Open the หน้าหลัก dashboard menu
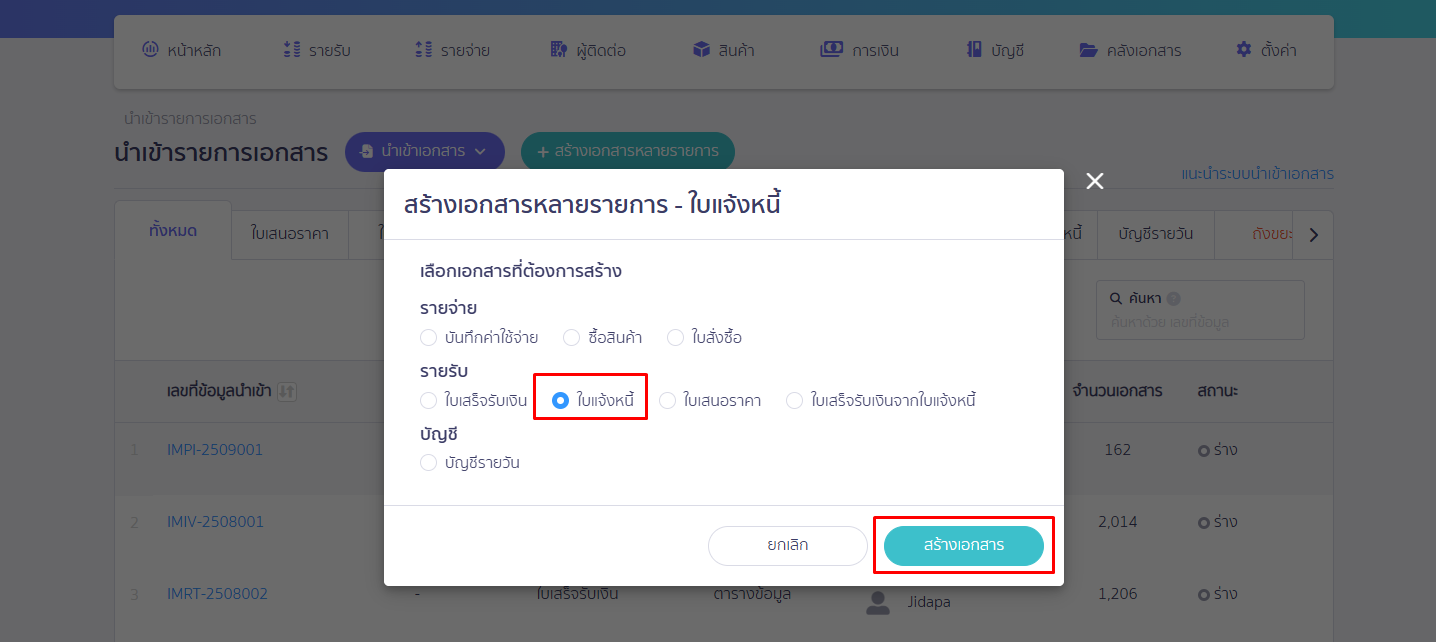This screenshot has height=642, width=1436. (x=181, y=50)
